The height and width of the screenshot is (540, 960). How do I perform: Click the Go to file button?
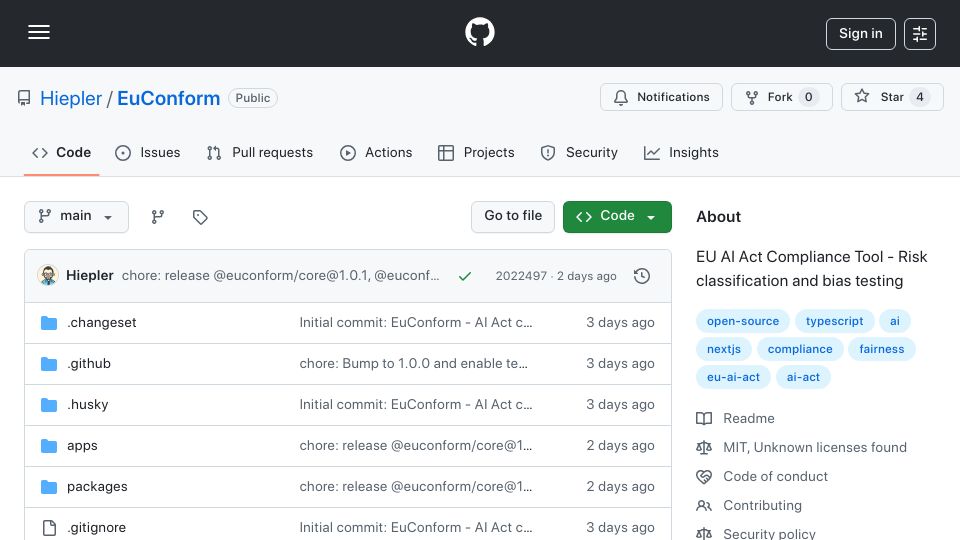coord(513,217)
